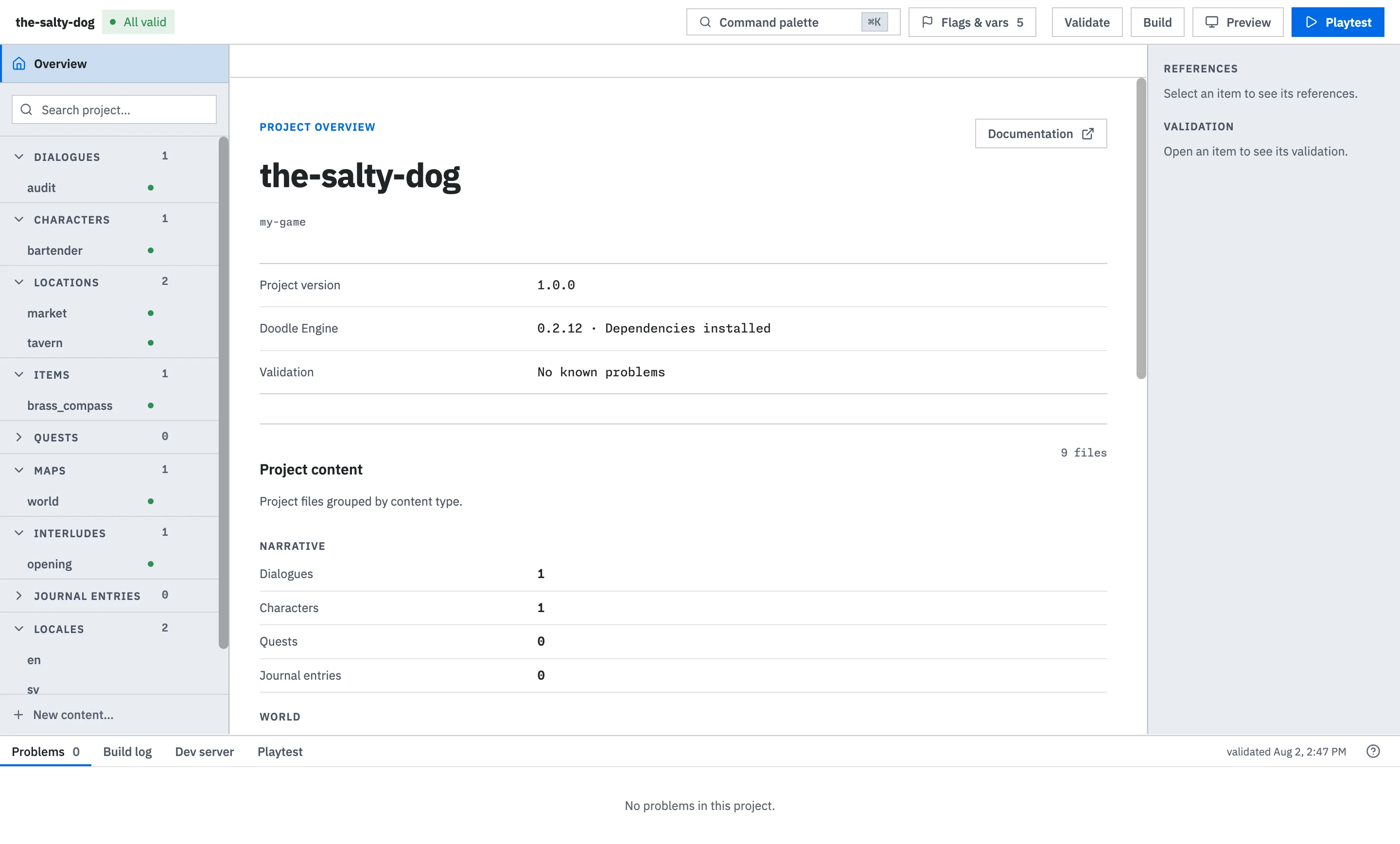Click the '1.0.0' project version value
Viewport: 1400px width, 844px height.
(556, 285)
